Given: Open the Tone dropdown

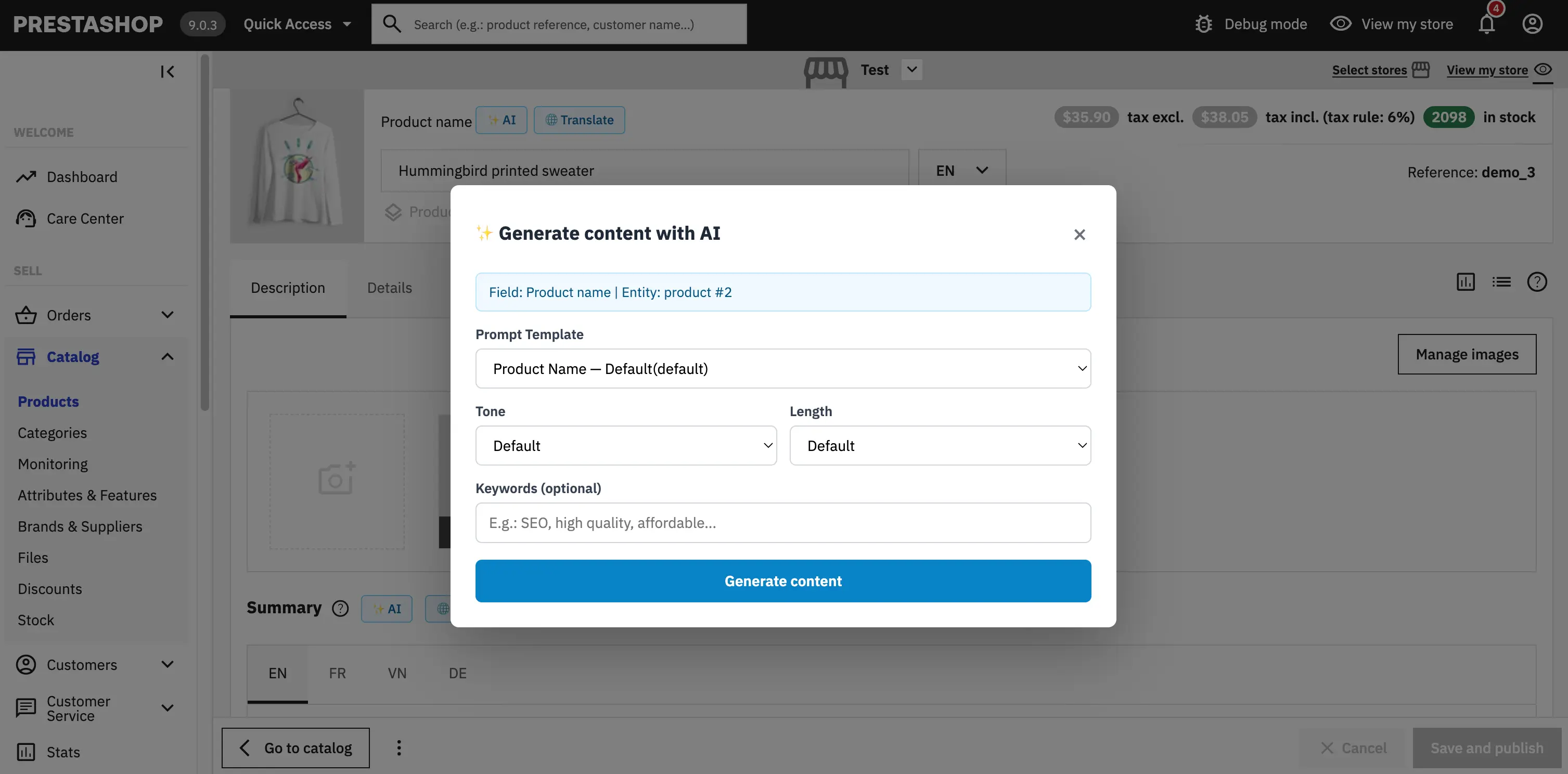Looking at the screenshot, I should click(x=626, y=445).
